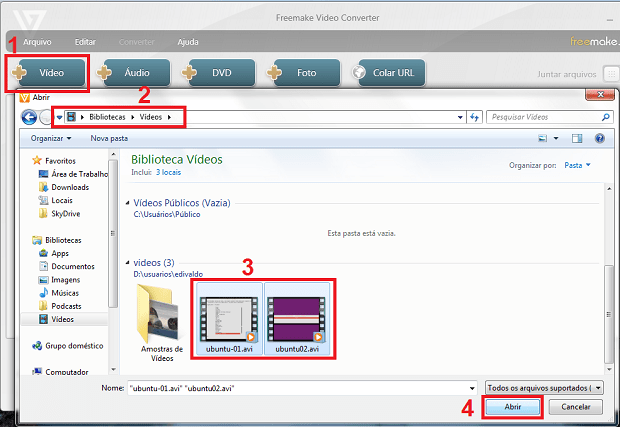
Task: Click the refresh button beside address bar
Action: coord(474,117)
